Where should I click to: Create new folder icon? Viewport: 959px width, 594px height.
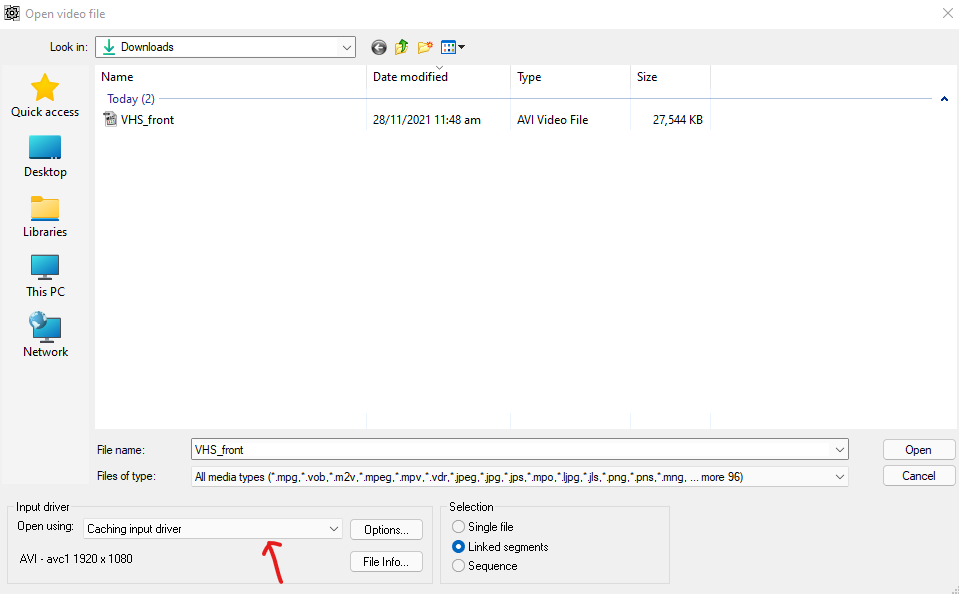425,47
